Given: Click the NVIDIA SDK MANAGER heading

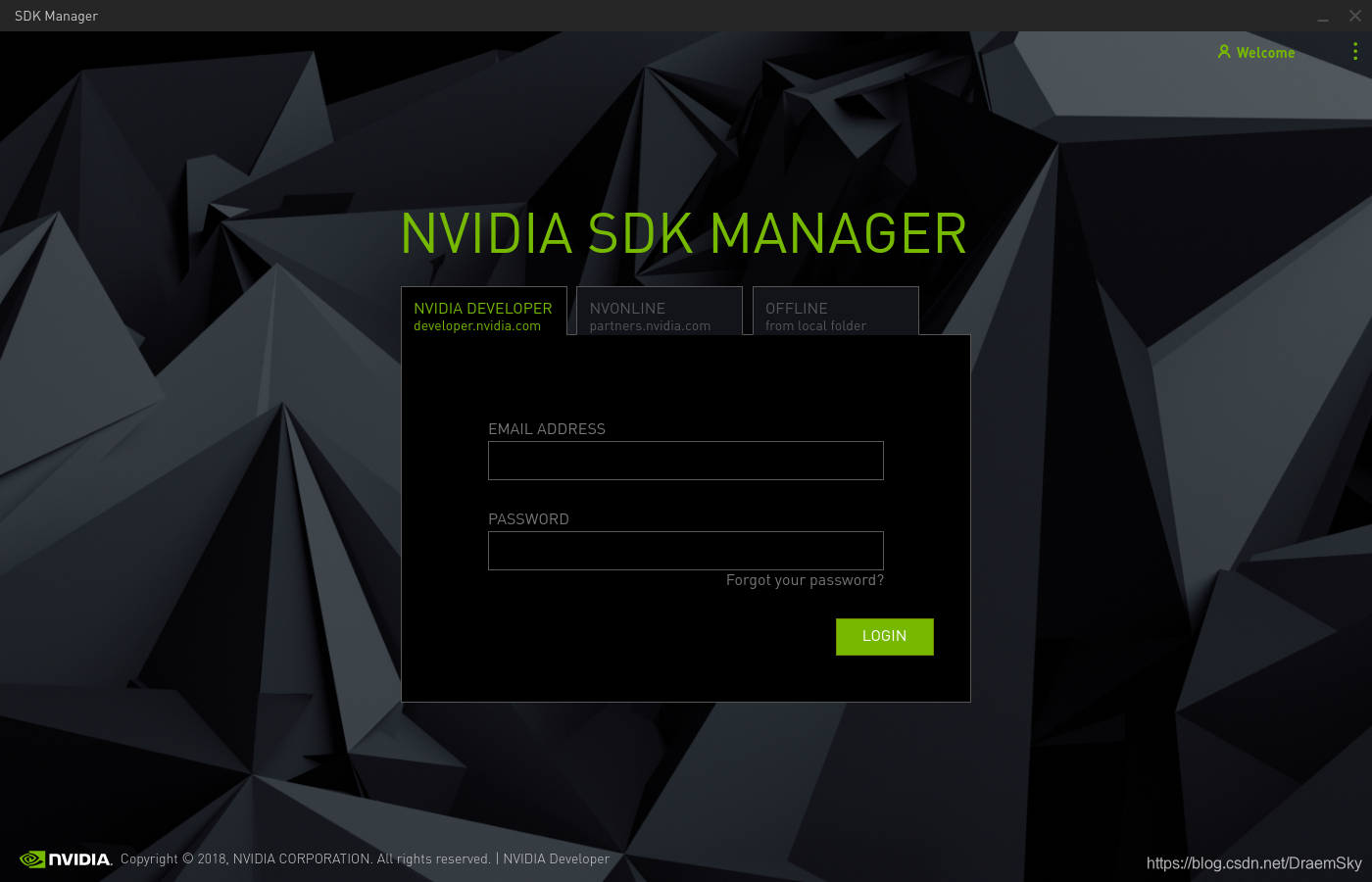Looking at the screenshot, I should (684, 233).
